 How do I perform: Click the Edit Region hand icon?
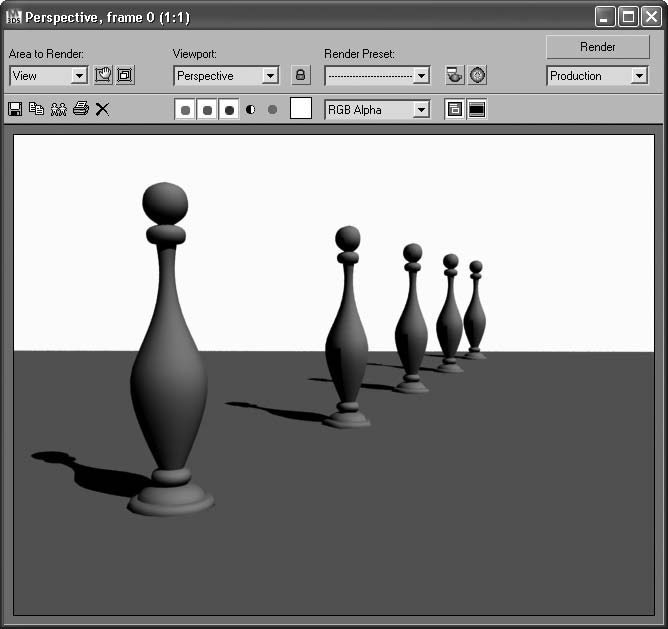pyautogui.click(x=103, y=76)
